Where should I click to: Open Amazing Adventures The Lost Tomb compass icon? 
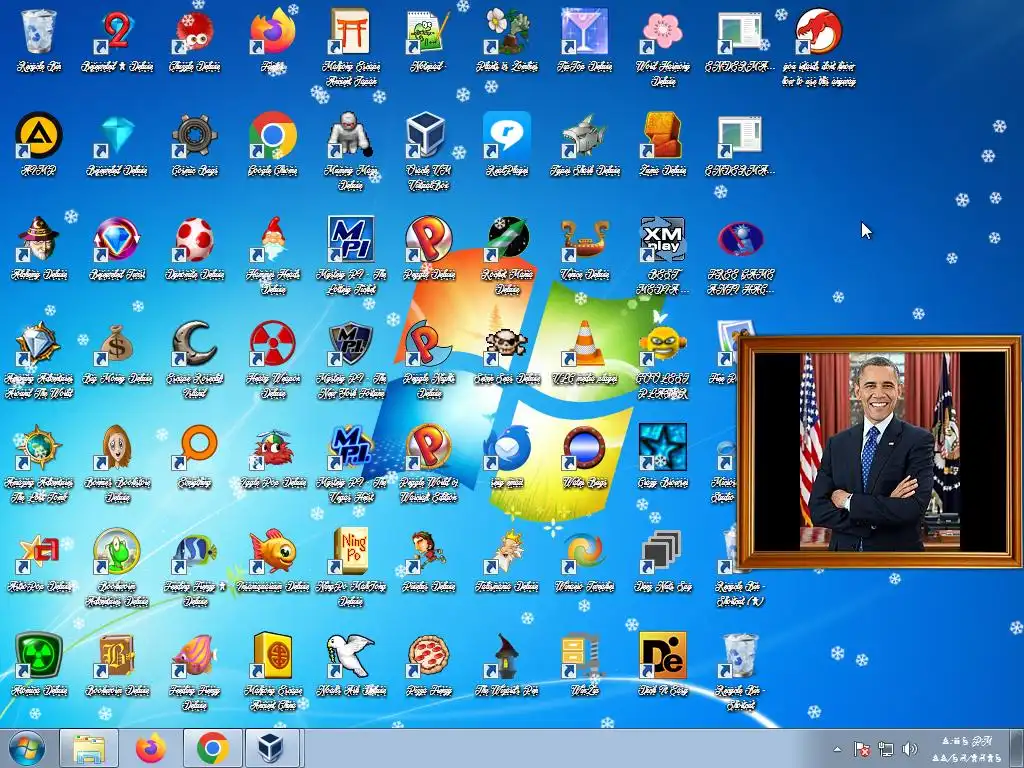[x=39, y=447]
